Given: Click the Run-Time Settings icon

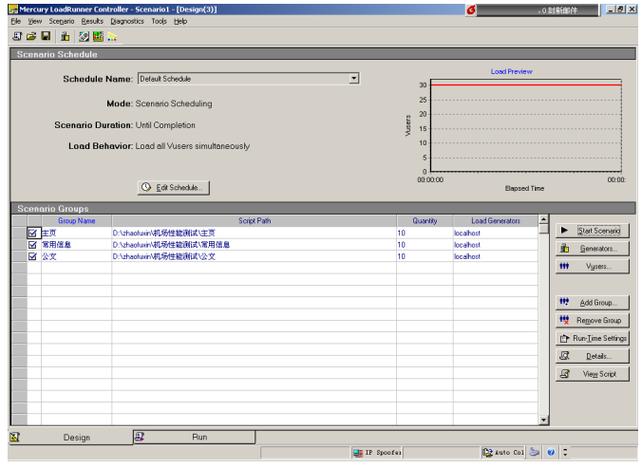Looking at the screenshot, I should pos(565,338).
